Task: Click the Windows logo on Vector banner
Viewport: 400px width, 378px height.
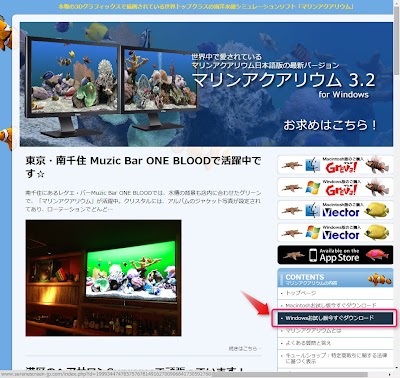Action: pyautogui.click(x=313, y=233)
